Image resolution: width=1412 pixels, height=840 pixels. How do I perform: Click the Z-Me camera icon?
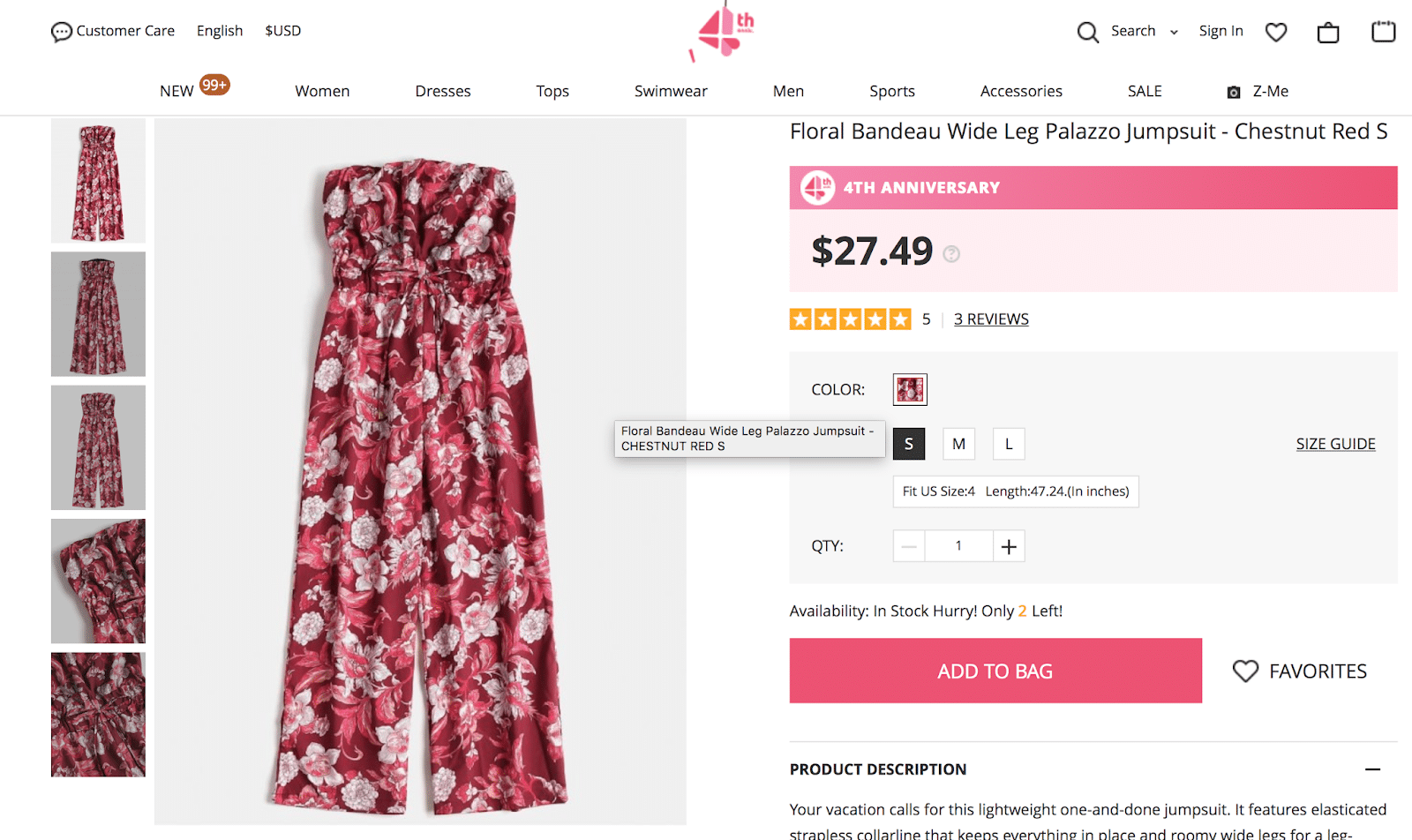pos(1234,92)
